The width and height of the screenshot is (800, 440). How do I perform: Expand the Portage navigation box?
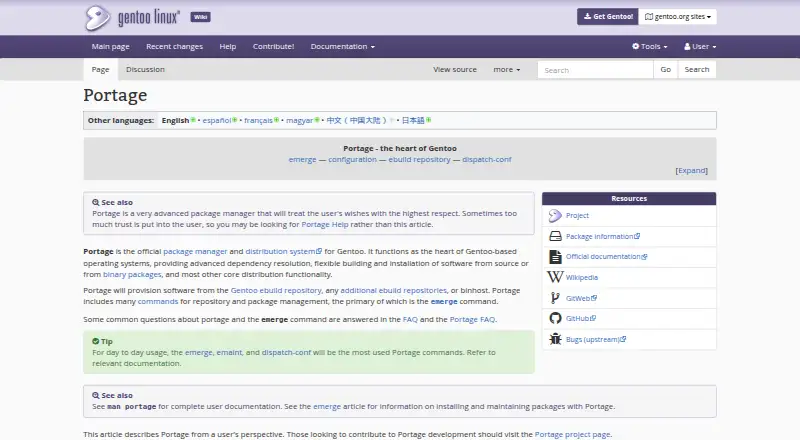point(691,170)
